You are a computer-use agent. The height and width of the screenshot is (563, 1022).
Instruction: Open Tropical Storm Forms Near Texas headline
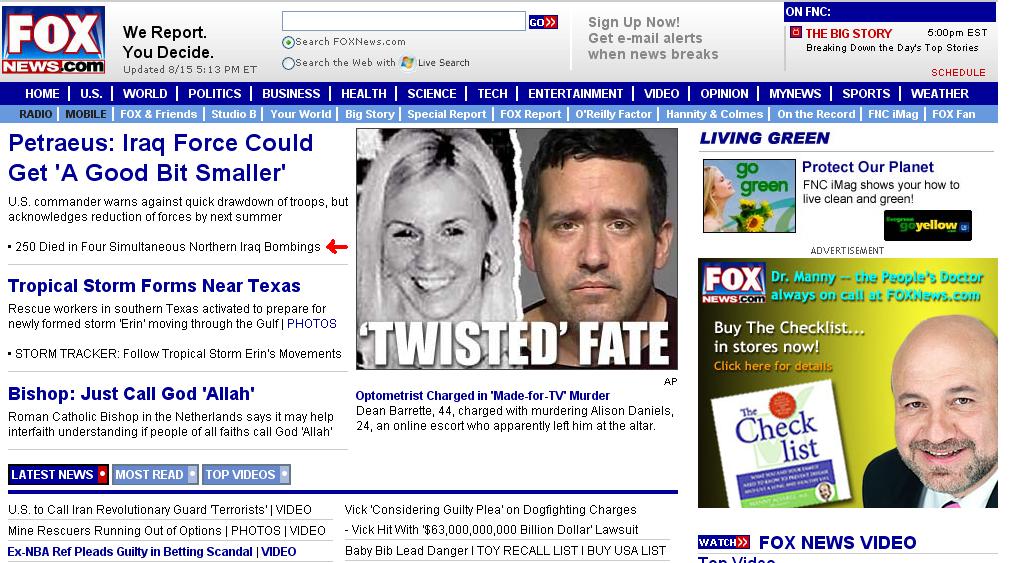pyautogui.click(x=154, y=286)
